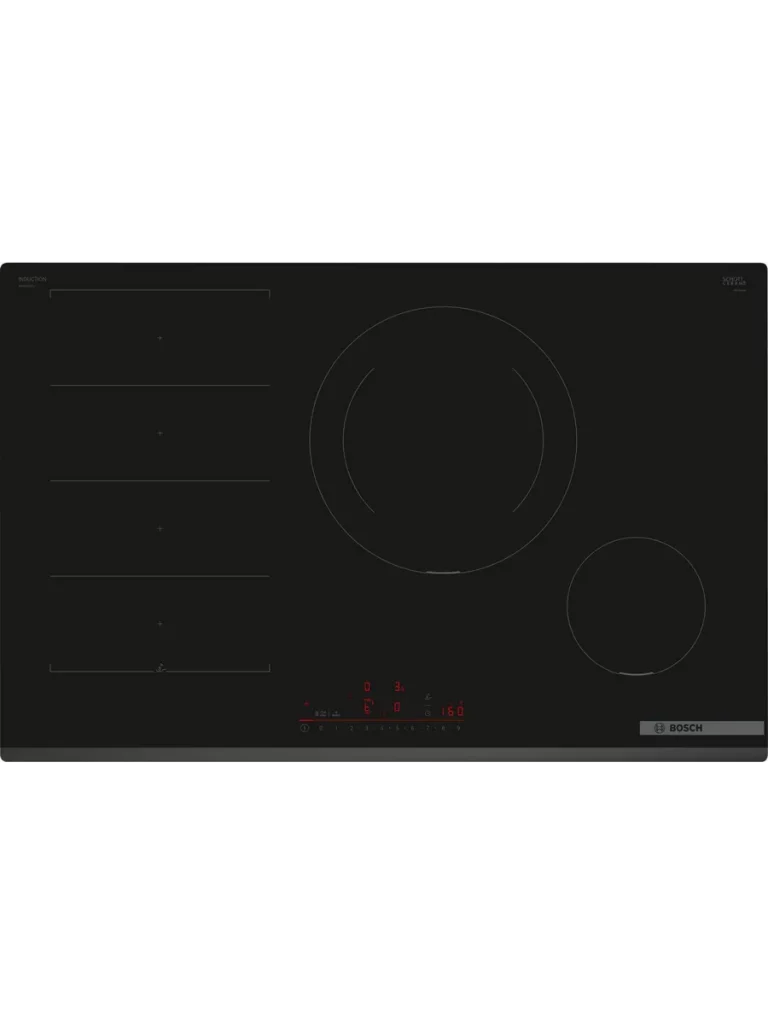
Task: Tap the Bosch logo badge
Action: (701, 728)
